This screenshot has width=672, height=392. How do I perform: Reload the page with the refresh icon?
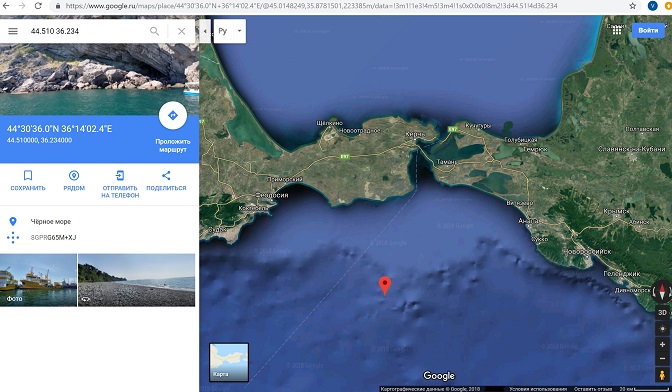38,6
